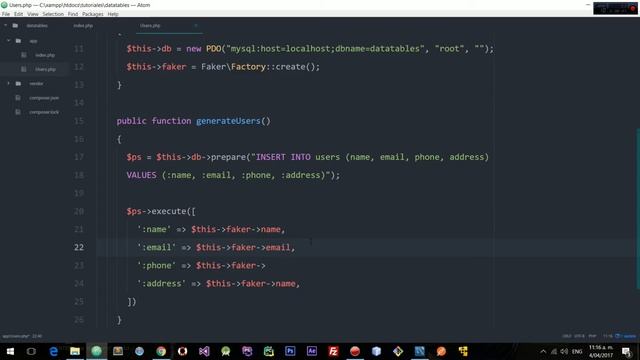Open PhpStorm from the taskbar
The image size is (640, 360).
pyautogui.click(x=247, y=351)
